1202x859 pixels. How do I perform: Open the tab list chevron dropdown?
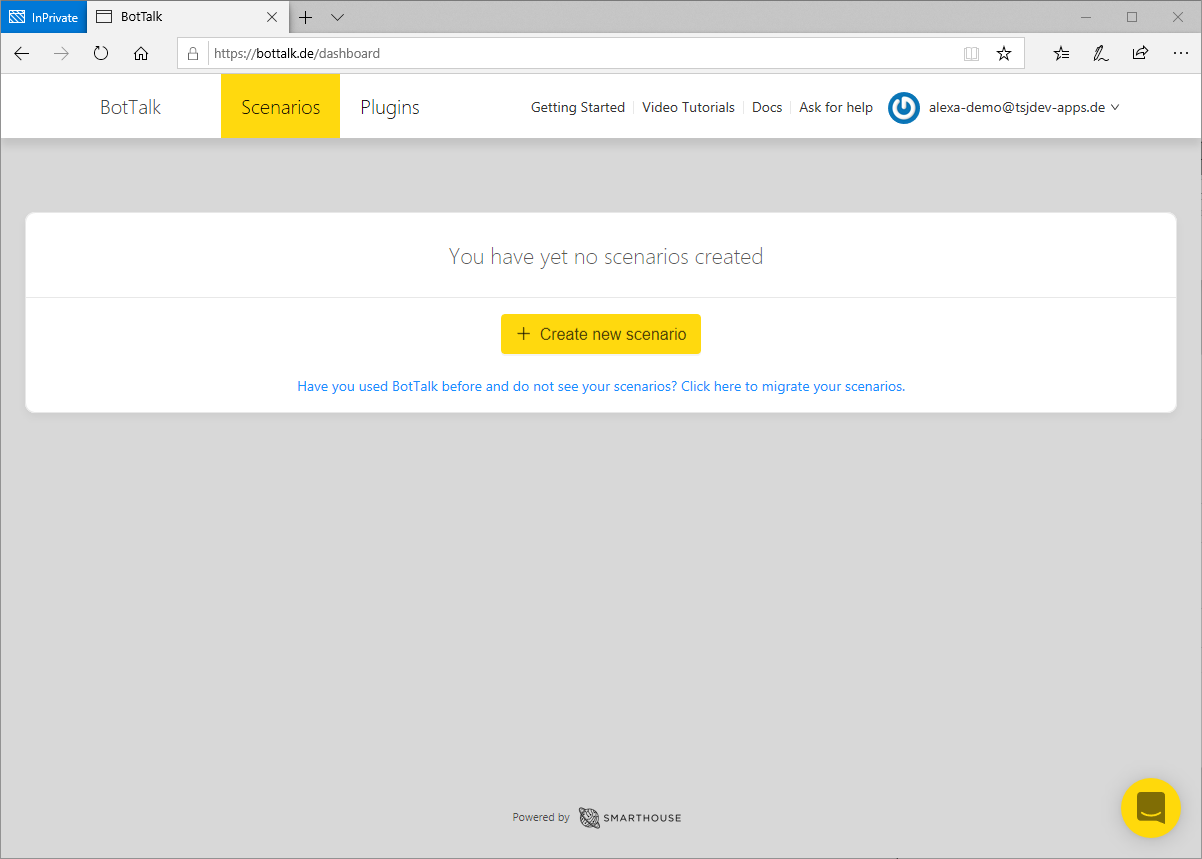[337, 17]
